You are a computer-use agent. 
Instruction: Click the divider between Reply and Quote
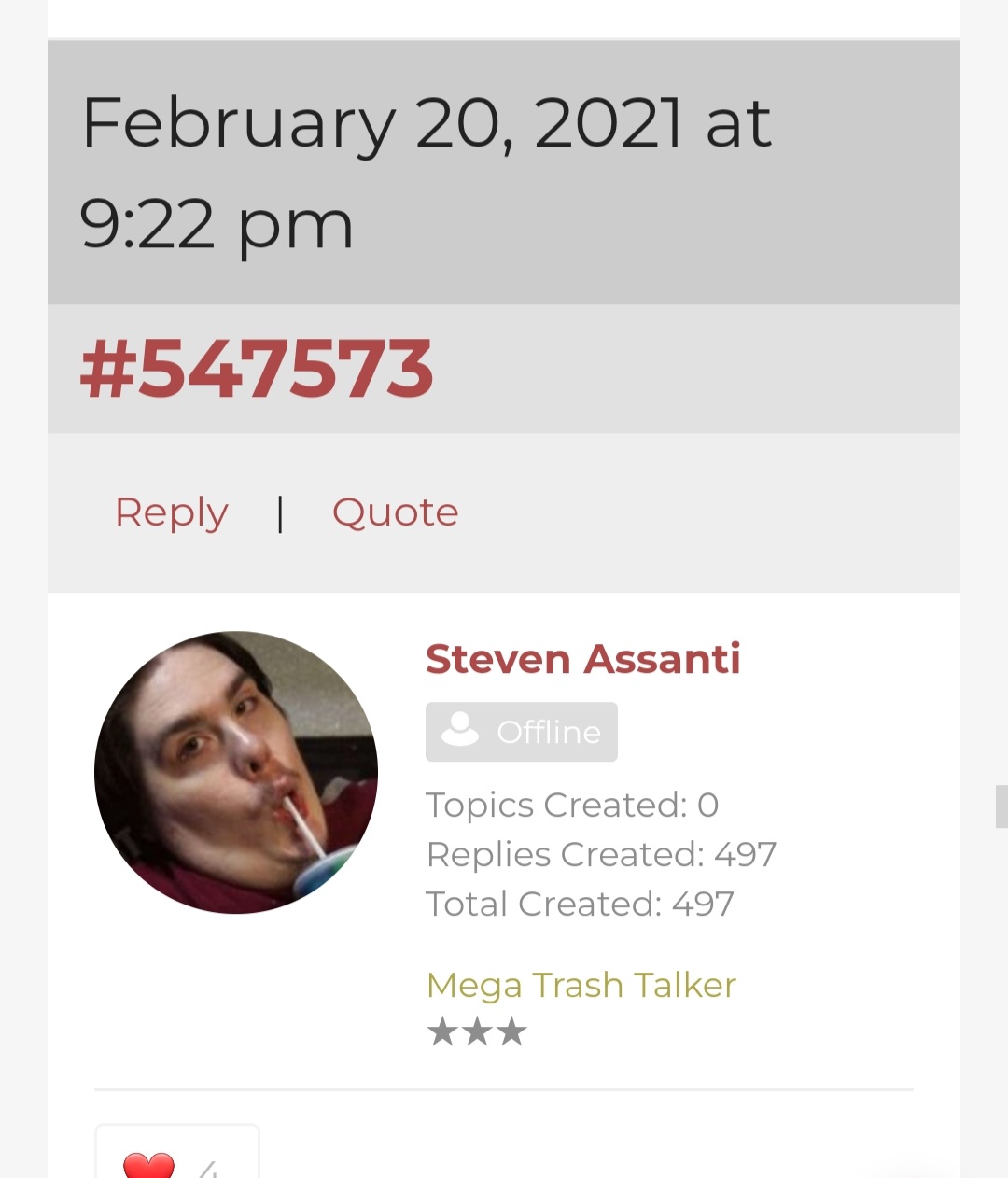[280, 512]
